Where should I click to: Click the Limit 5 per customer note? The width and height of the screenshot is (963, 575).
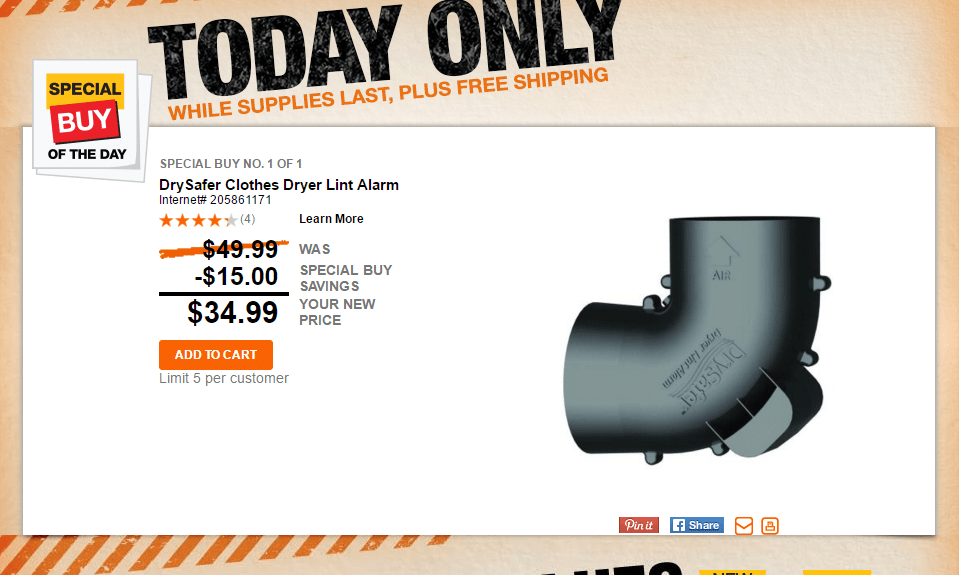224,378
